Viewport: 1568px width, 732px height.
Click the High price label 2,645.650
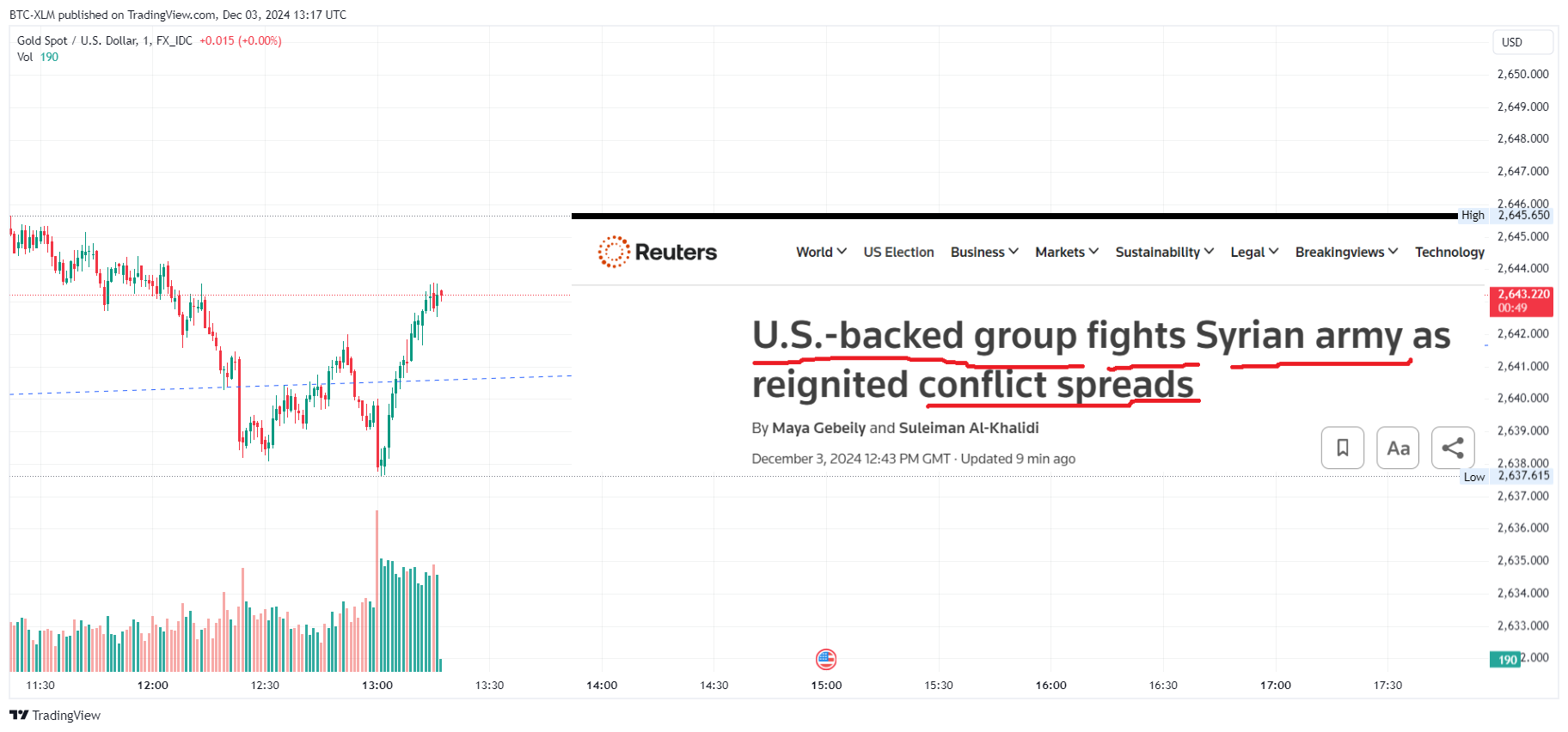pyautogui.click(x=1523, y=216)
